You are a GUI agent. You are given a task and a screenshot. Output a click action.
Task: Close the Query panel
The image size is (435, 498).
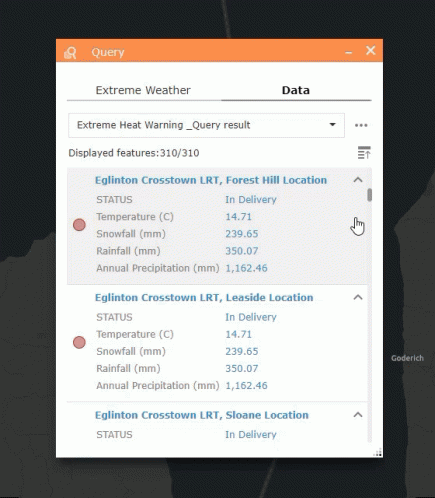click(371, 50)
